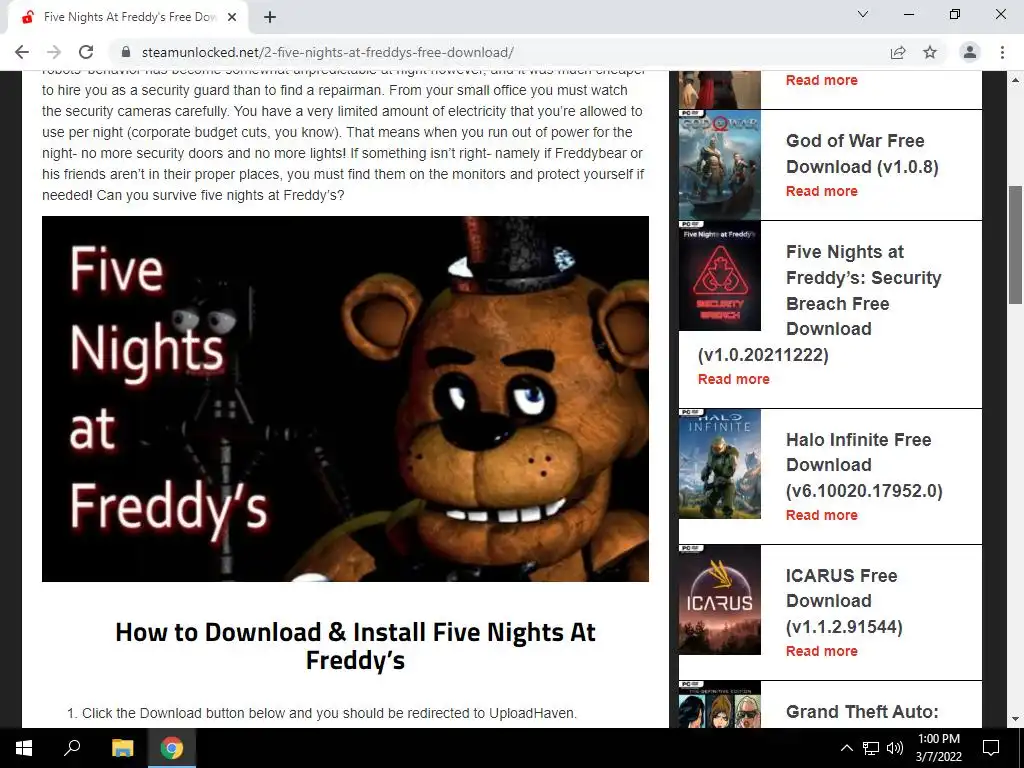Select the Five Nights At Freddy's tab

(x=128, y=17)
